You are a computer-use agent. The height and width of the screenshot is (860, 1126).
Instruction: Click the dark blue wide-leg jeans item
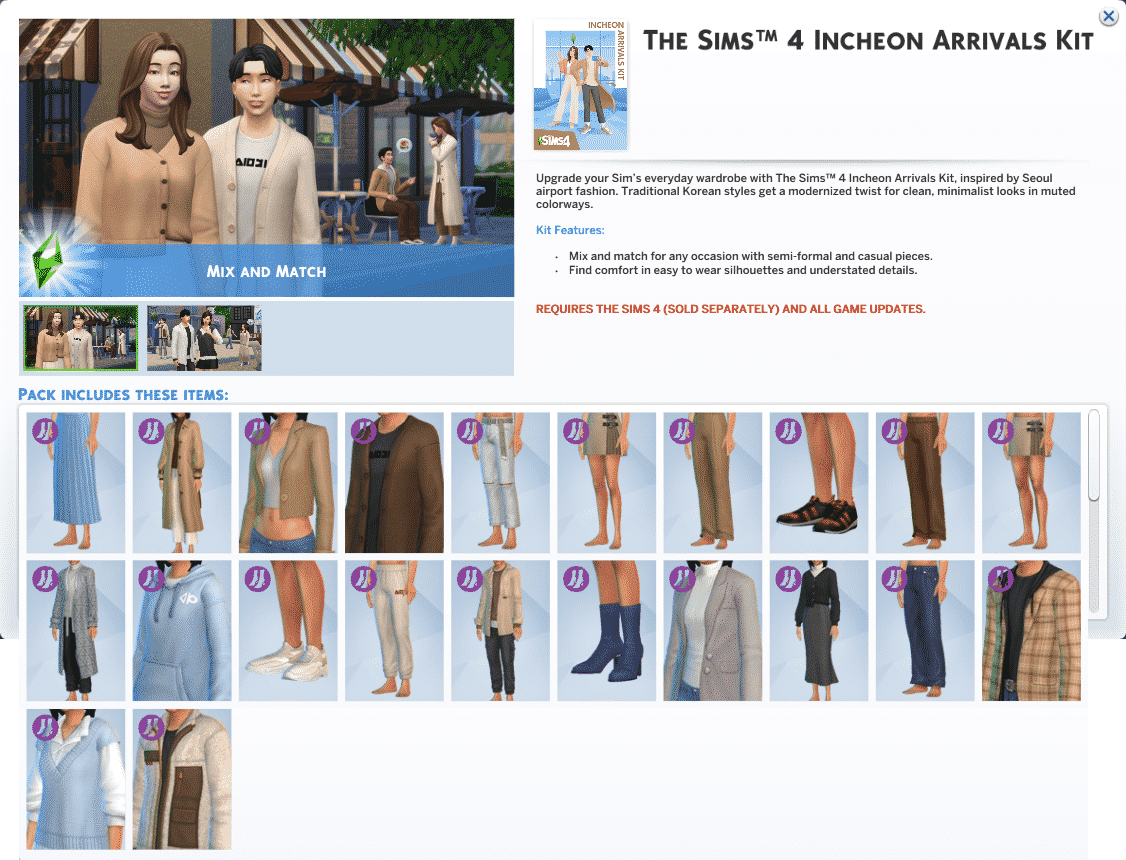click(x=925, y=630)
